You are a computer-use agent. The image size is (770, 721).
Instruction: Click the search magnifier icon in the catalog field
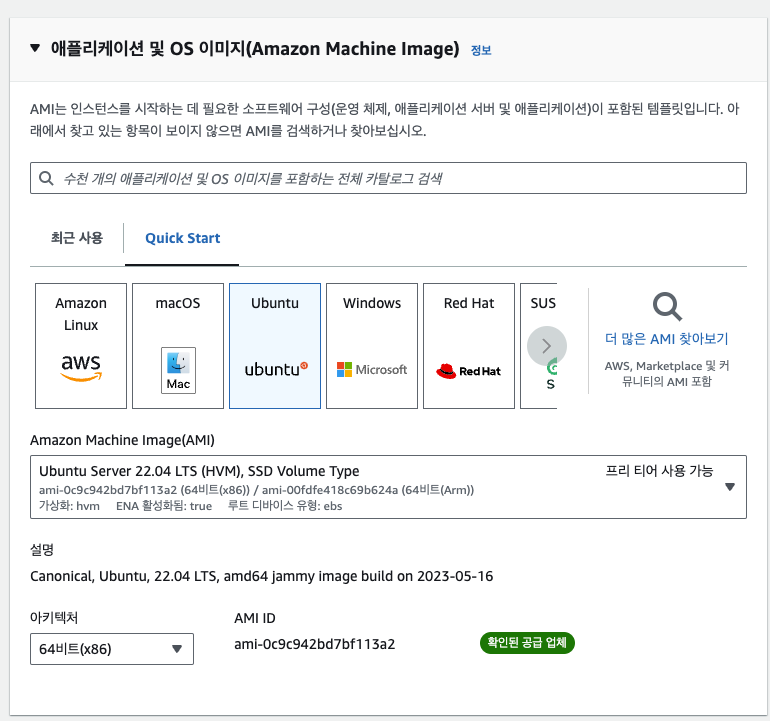(x=46, y=178)
